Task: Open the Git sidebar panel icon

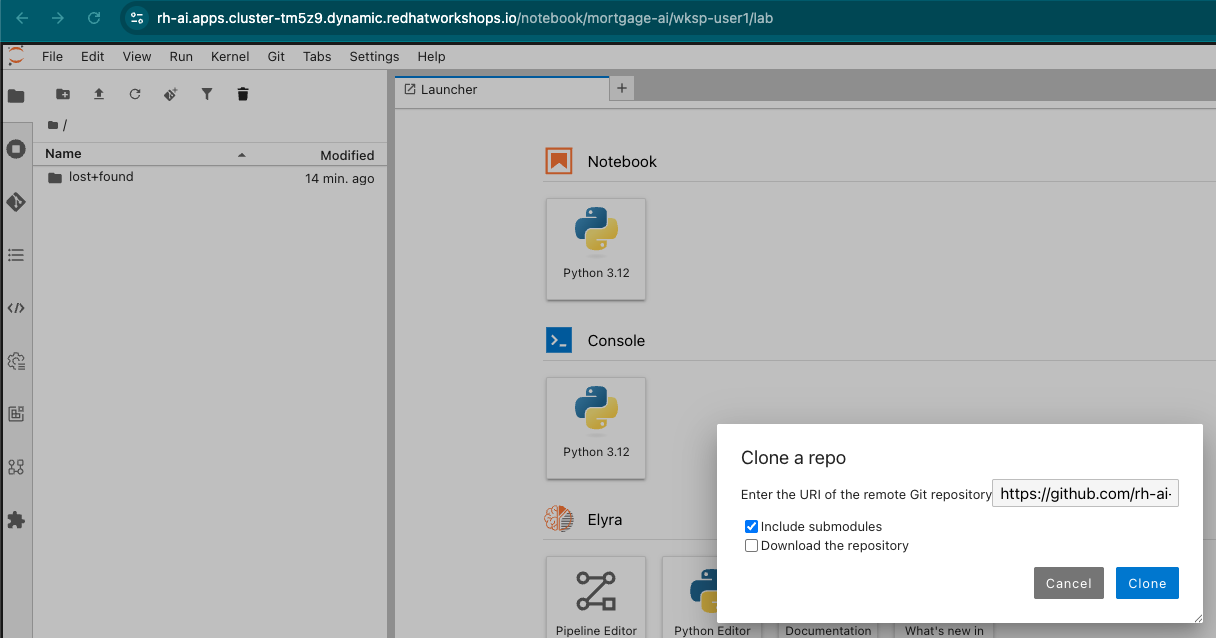Action: tap(16, 202)
